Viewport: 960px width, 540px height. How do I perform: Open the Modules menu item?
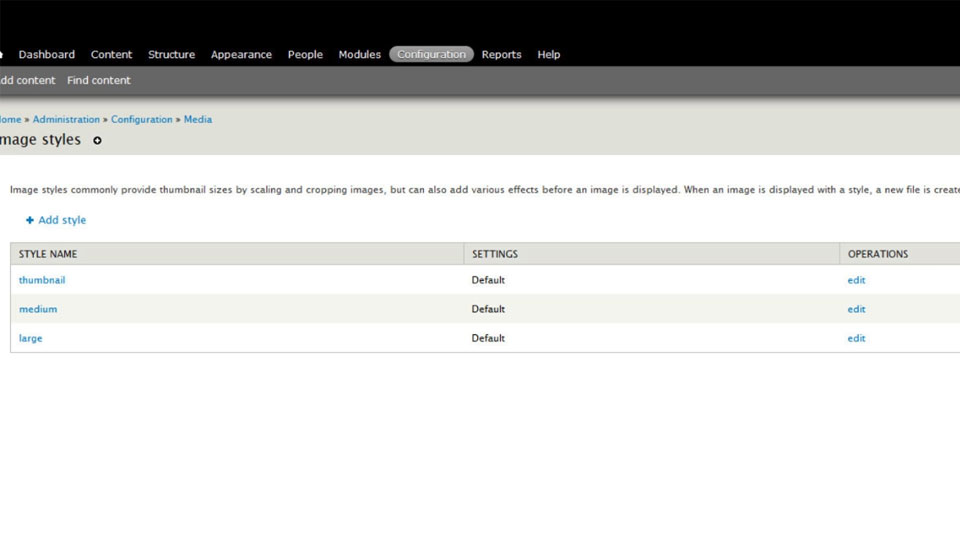coord(359,54)
